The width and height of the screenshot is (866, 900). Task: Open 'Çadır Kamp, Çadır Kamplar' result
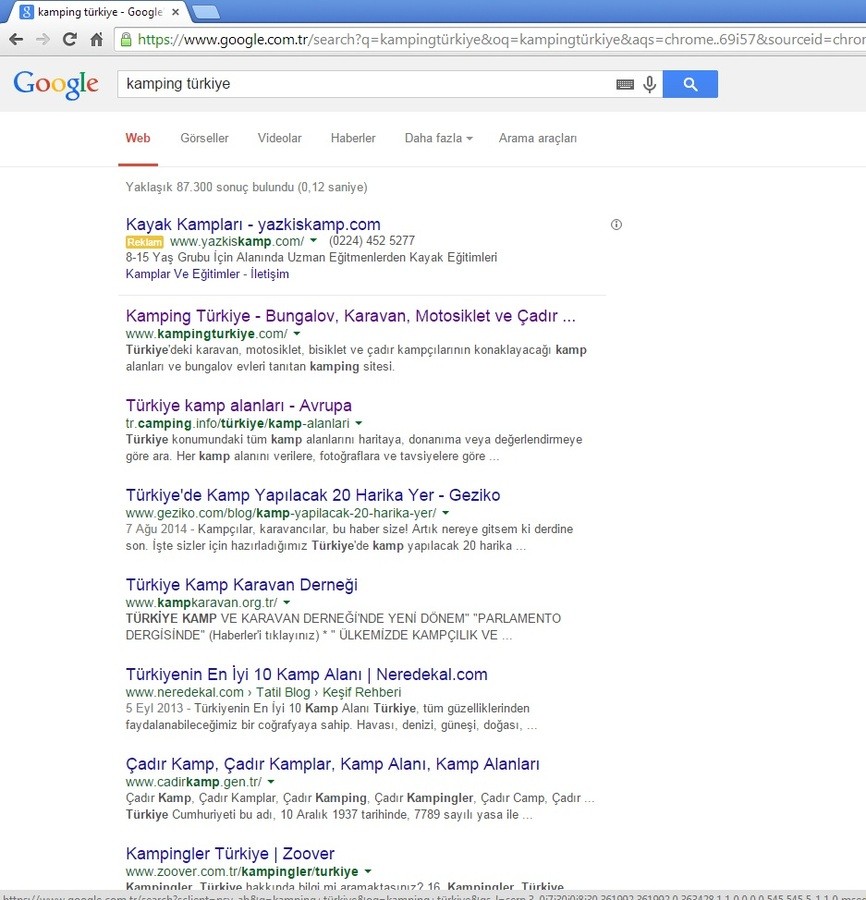pyautogui.click(x=332, y=763)
